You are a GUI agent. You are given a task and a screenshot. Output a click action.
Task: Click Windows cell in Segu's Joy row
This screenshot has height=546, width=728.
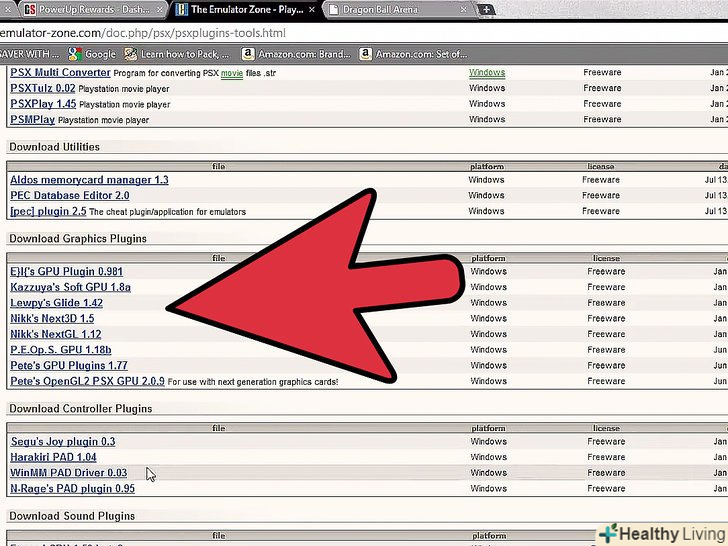488,442
